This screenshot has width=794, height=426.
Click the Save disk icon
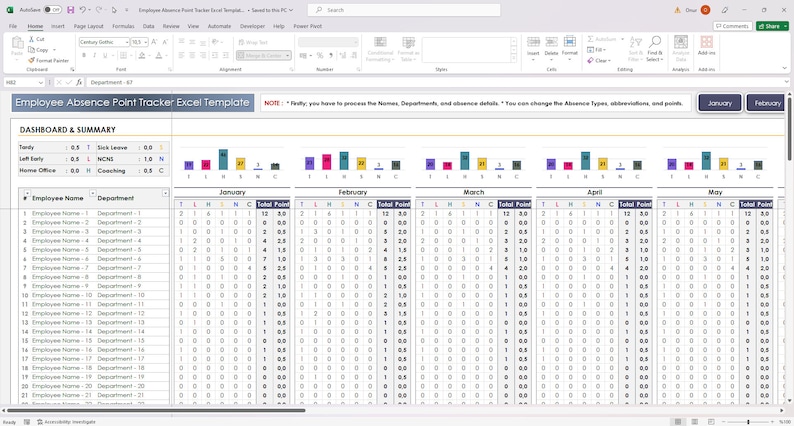[x=70, y=10]
